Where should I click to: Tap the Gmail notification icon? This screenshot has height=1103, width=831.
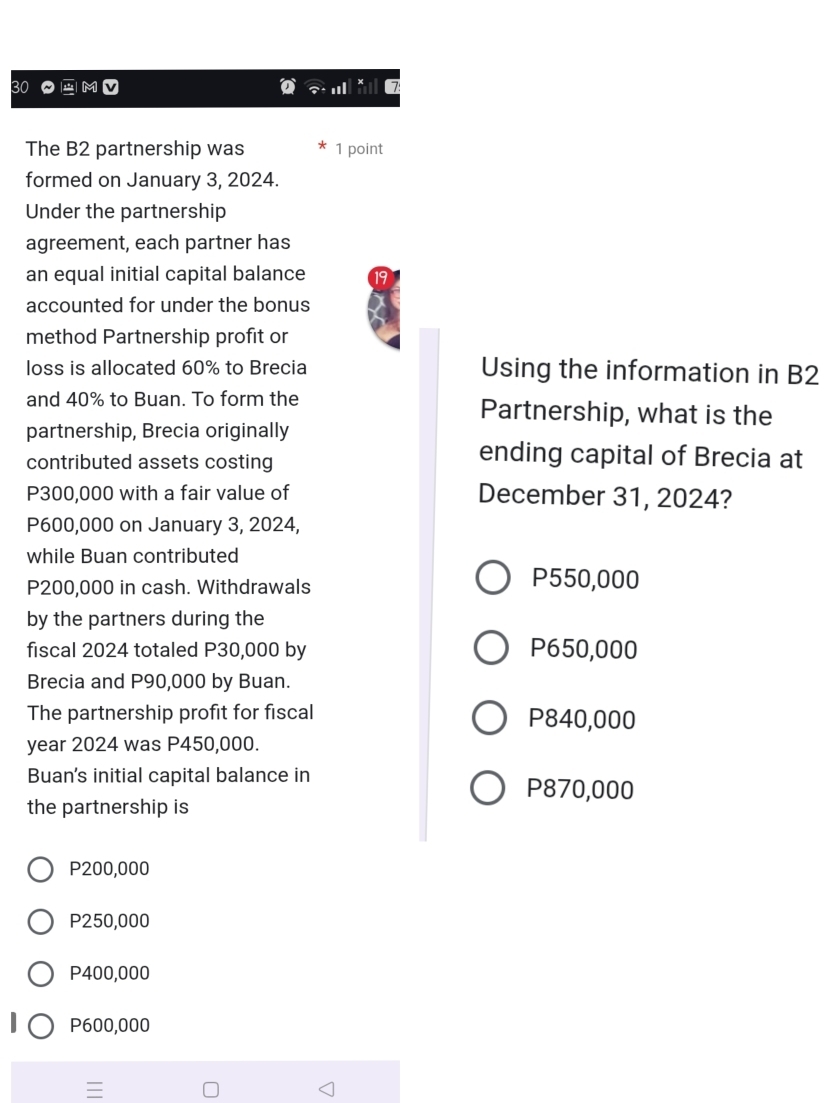89,87
